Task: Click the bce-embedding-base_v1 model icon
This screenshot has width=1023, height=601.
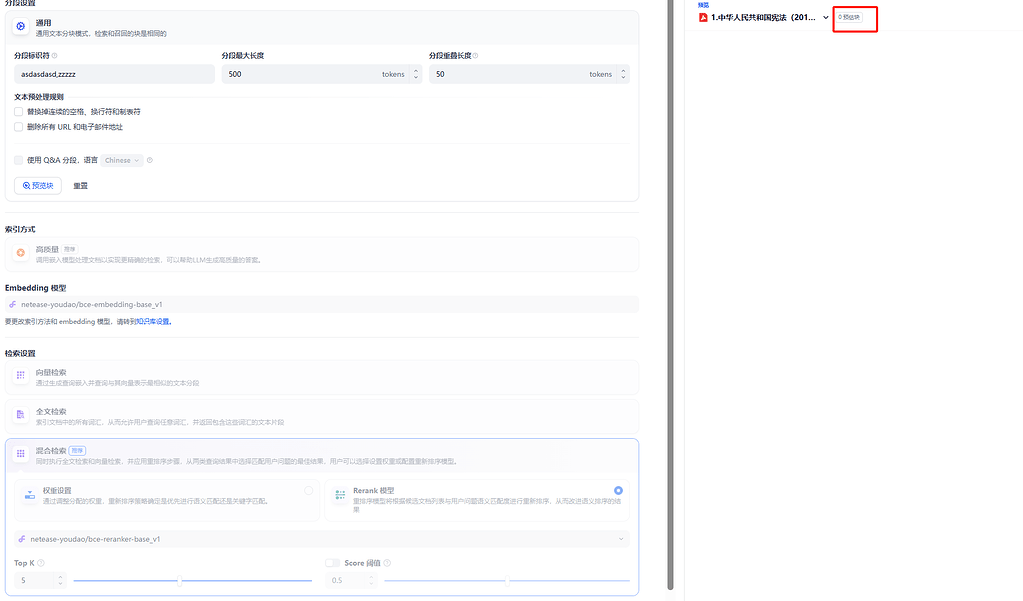Action: (x=12, y=304)
